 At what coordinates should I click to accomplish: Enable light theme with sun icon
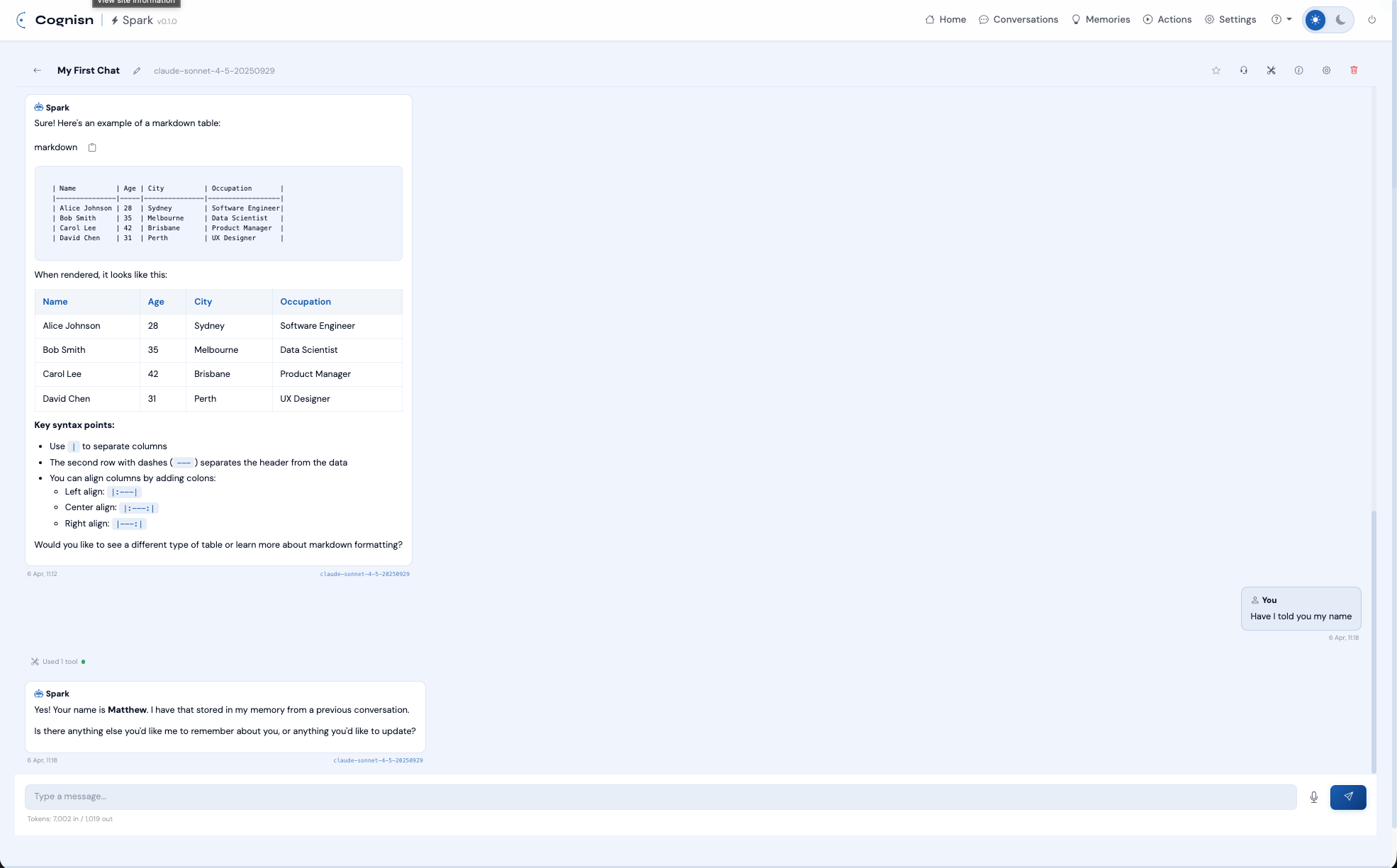1315,20
